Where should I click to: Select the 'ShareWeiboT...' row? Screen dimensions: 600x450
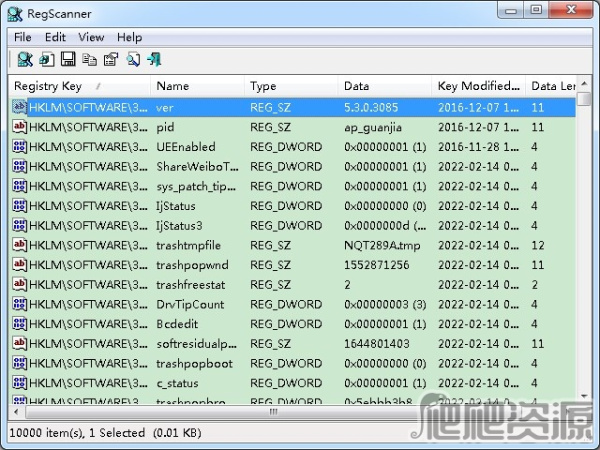[x=293, y=166]
